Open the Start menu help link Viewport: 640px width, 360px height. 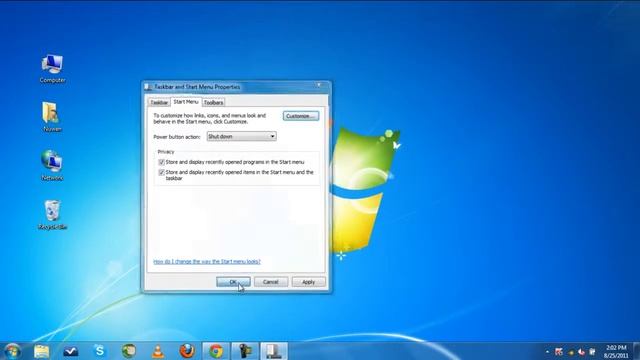coord(207,261)
